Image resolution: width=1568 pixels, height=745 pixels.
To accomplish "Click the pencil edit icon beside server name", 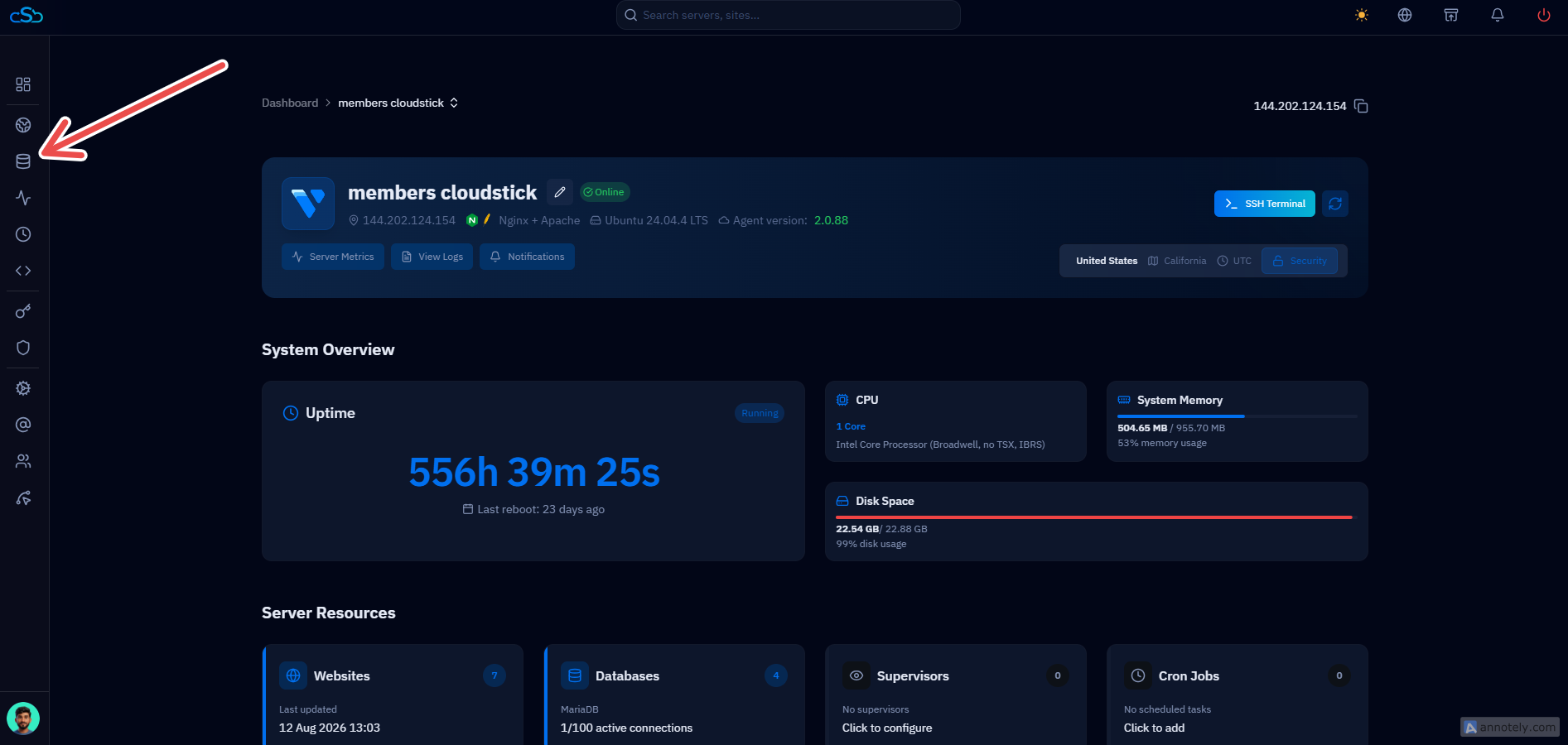I will (x=560, y=192).
